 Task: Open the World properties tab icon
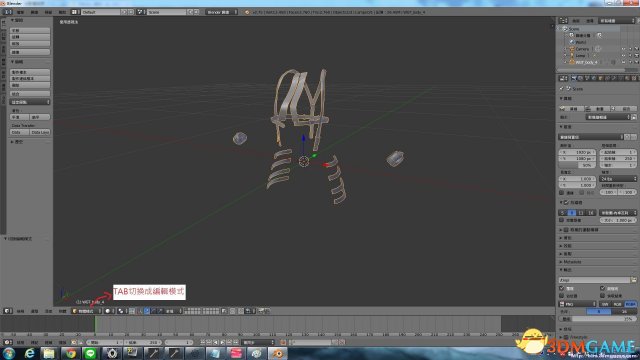coord(594,78)
